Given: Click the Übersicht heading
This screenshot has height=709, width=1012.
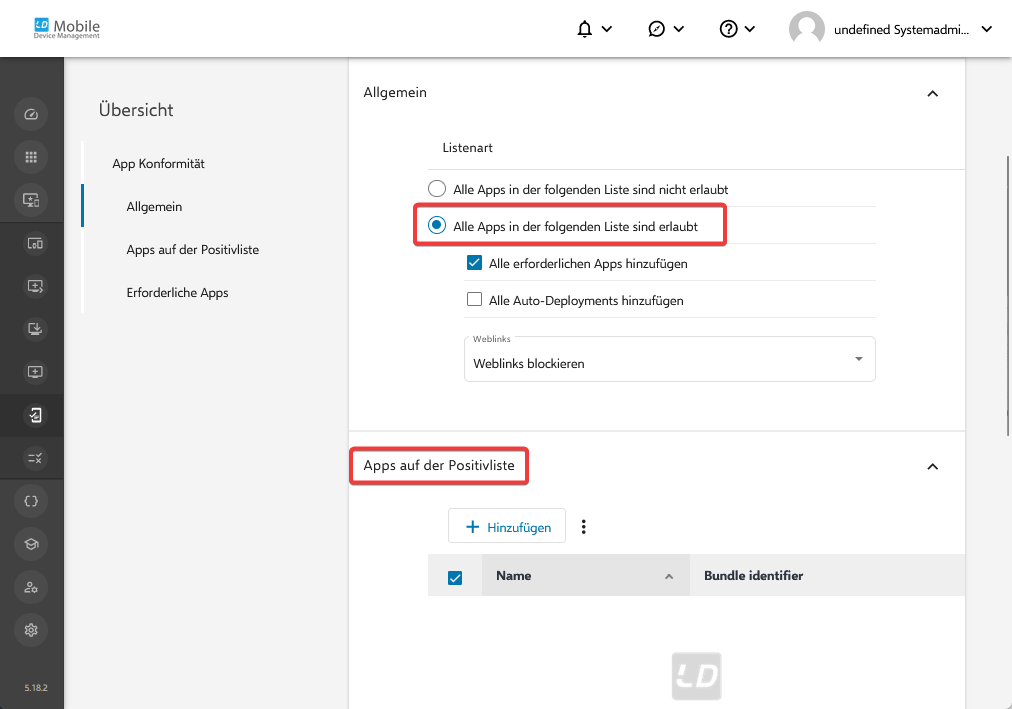Looking at the screenshot, I should [136, 110].
